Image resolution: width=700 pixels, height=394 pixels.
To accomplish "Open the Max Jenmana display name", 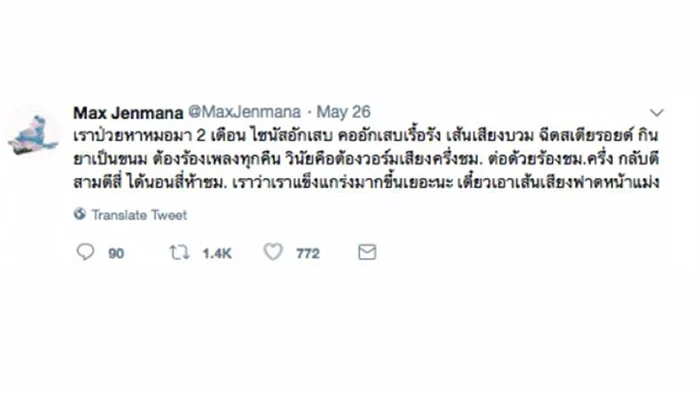I will (x=128, y=112).
